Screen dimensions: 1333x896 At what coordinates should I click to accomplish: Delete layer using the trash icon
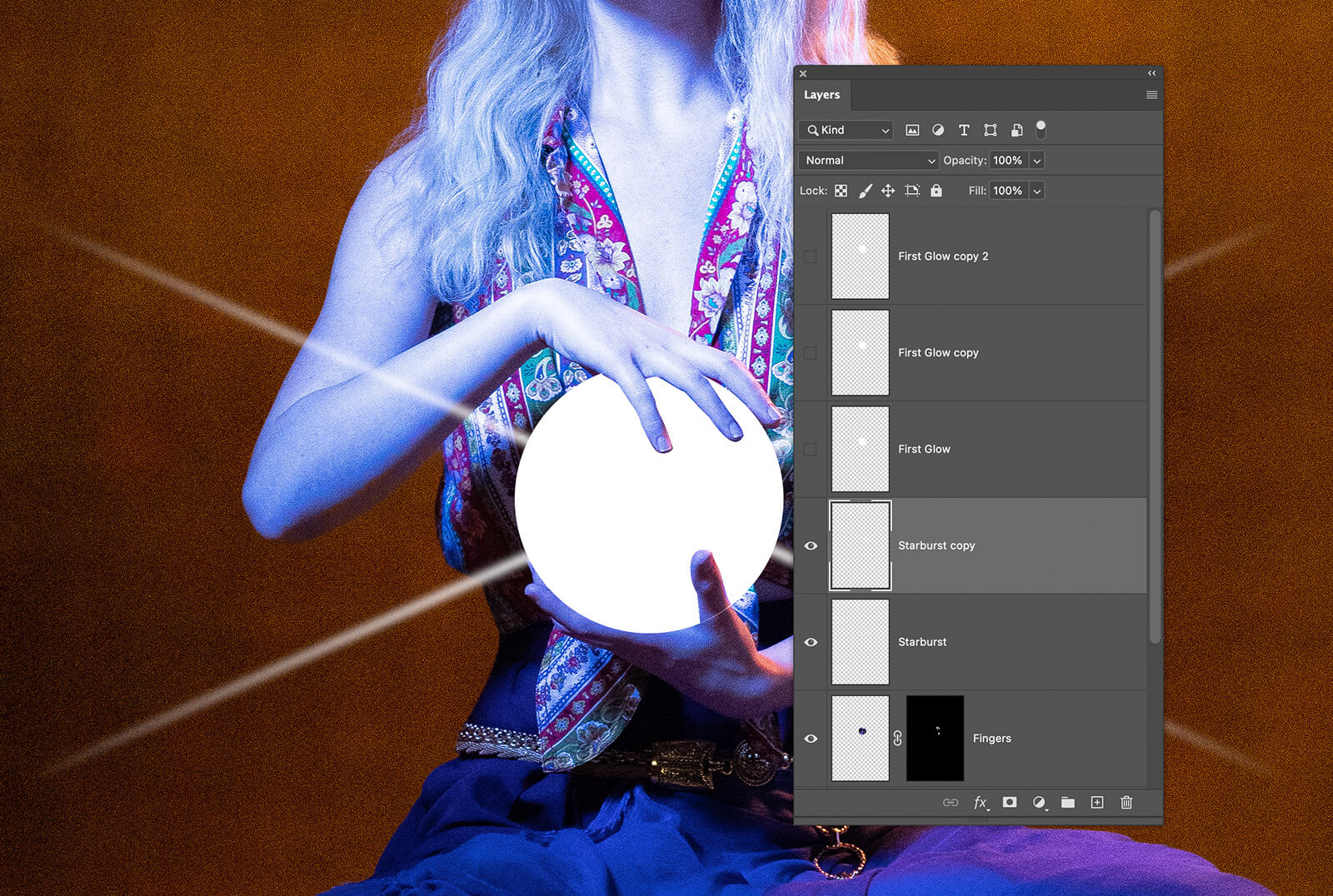point(1126,803)
